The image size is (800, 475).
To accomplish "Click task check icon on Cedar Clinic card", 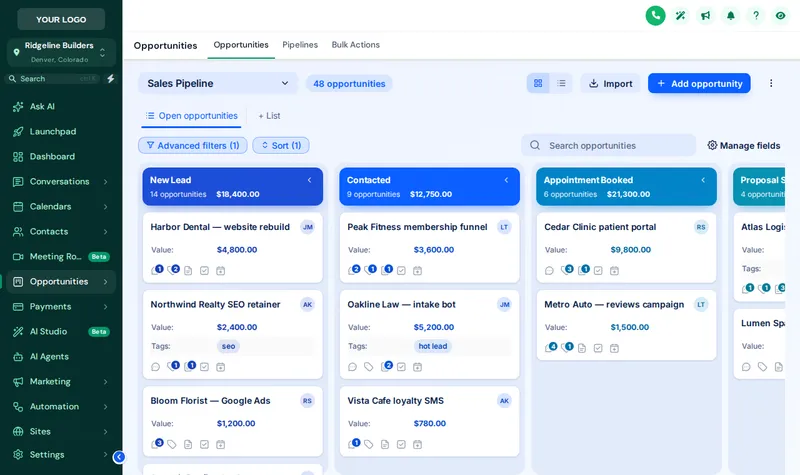I will coord(598,271).
